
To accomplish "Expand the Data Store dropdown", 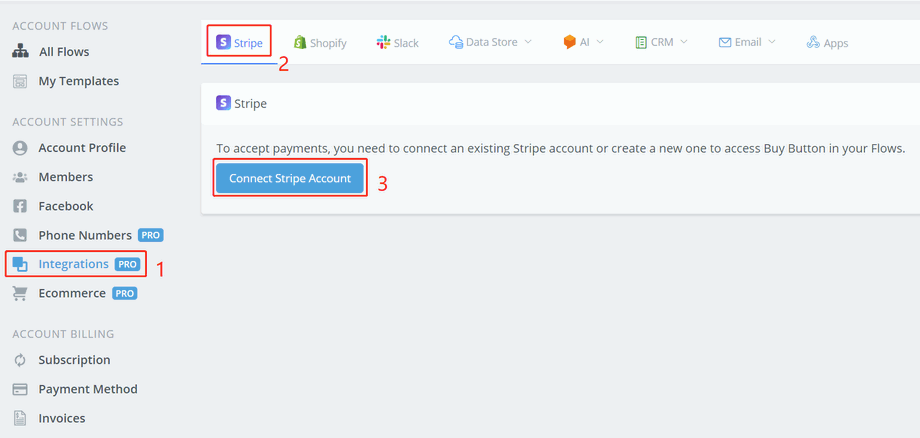I will pyautogui.click(x=490, y=43).
